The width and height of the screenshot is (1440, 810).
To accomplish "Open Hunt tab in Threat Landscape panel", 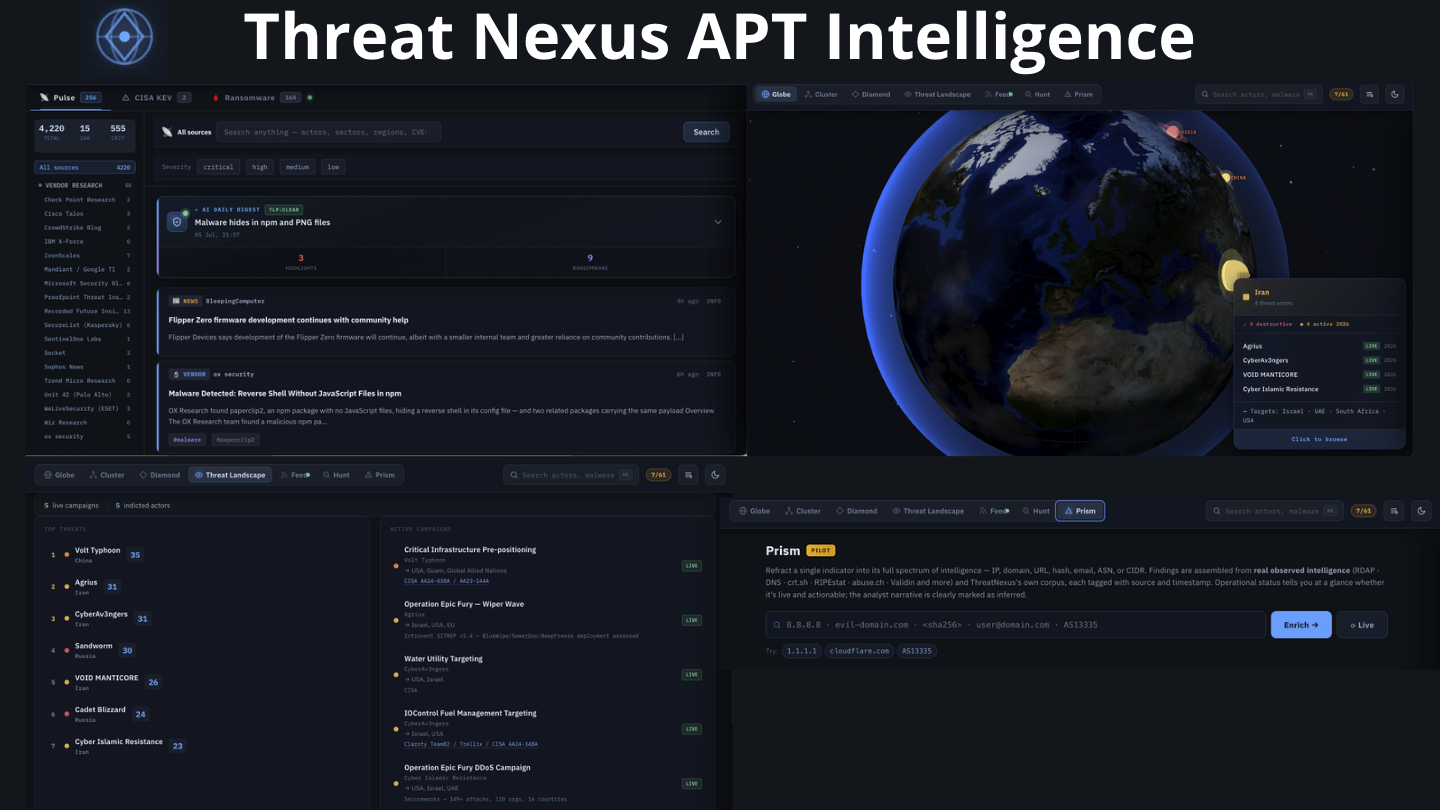I will pyautogui.click(x=336, y=475).
